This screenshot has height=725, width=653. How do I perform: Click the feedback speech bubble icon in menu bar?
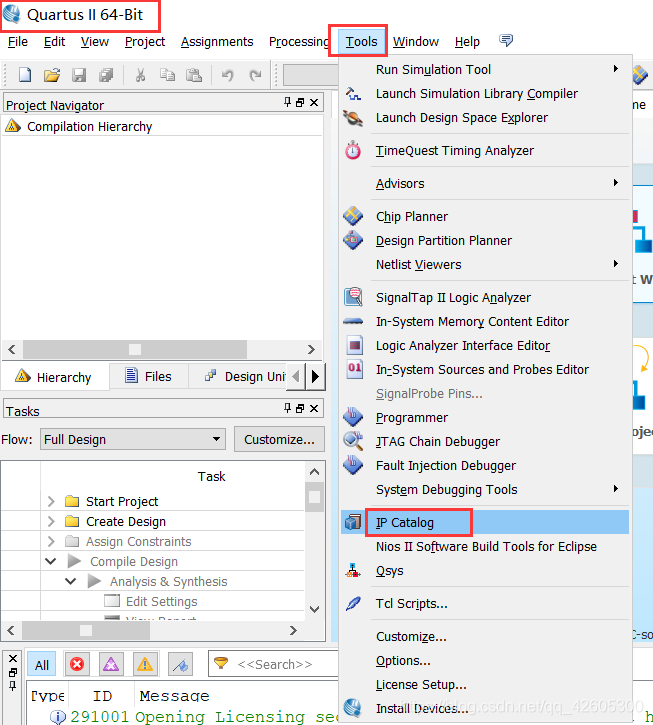pos(506,40)
